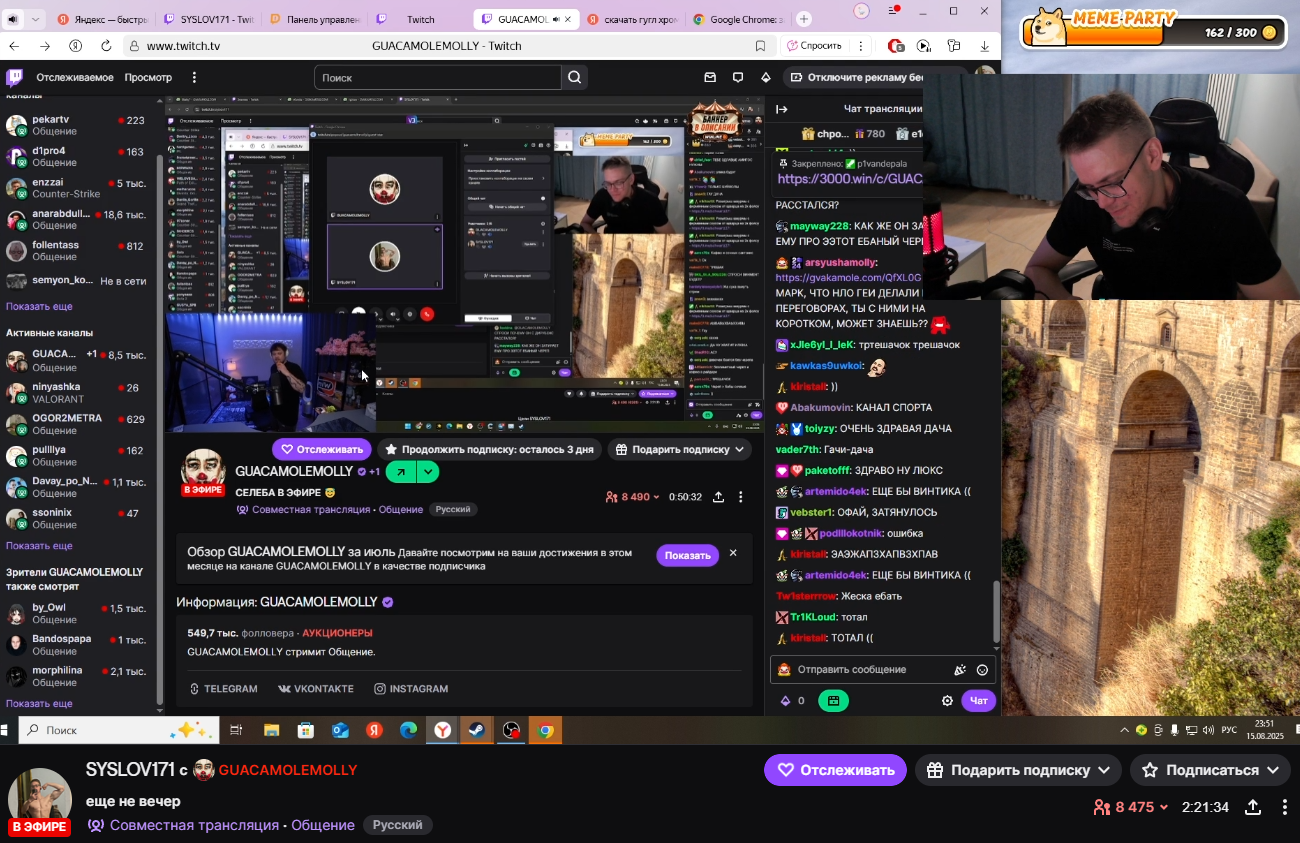Show more channels under Активные каналы list

[x=39, y=546]
